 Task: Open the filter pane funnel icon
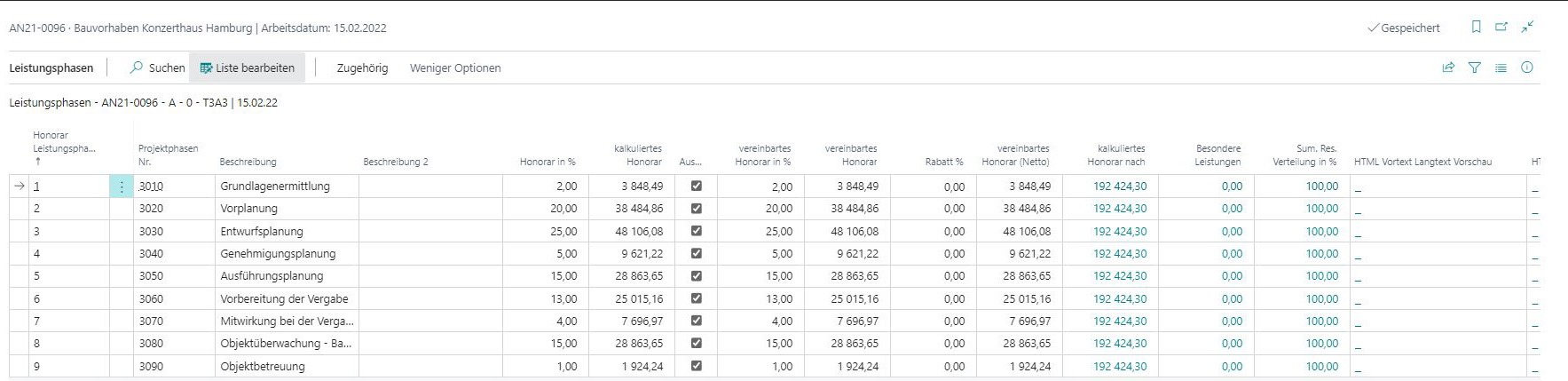click(1475, 67)
